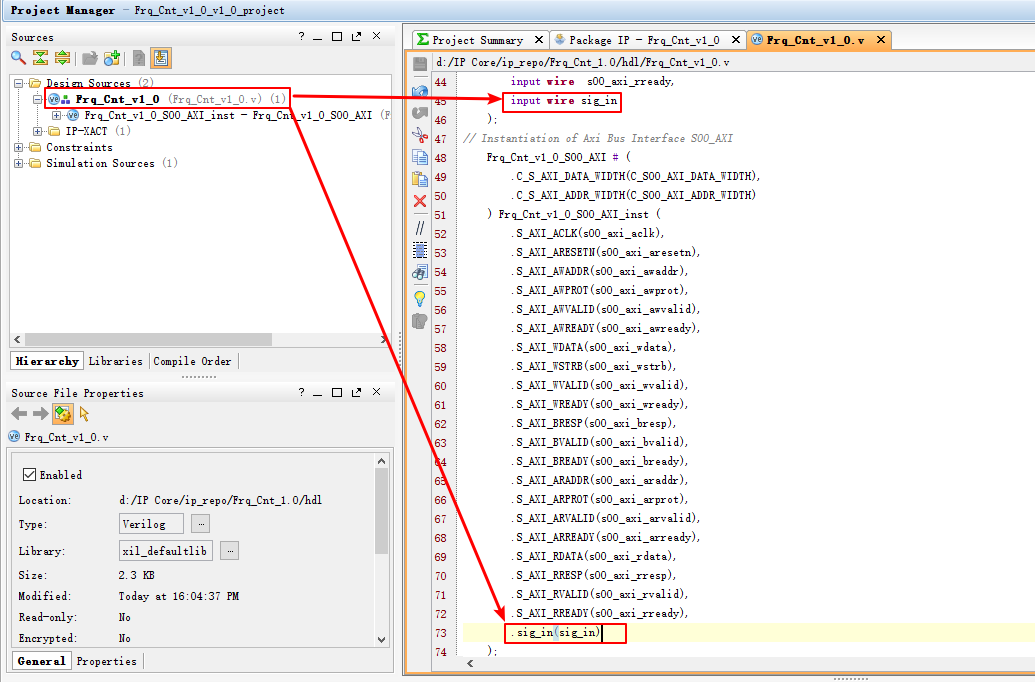Viewport: 1035px width, 682px height.
Task: Toggle the highlighted icon at the end of the Sources toolbar
Action: click(161, 58)
